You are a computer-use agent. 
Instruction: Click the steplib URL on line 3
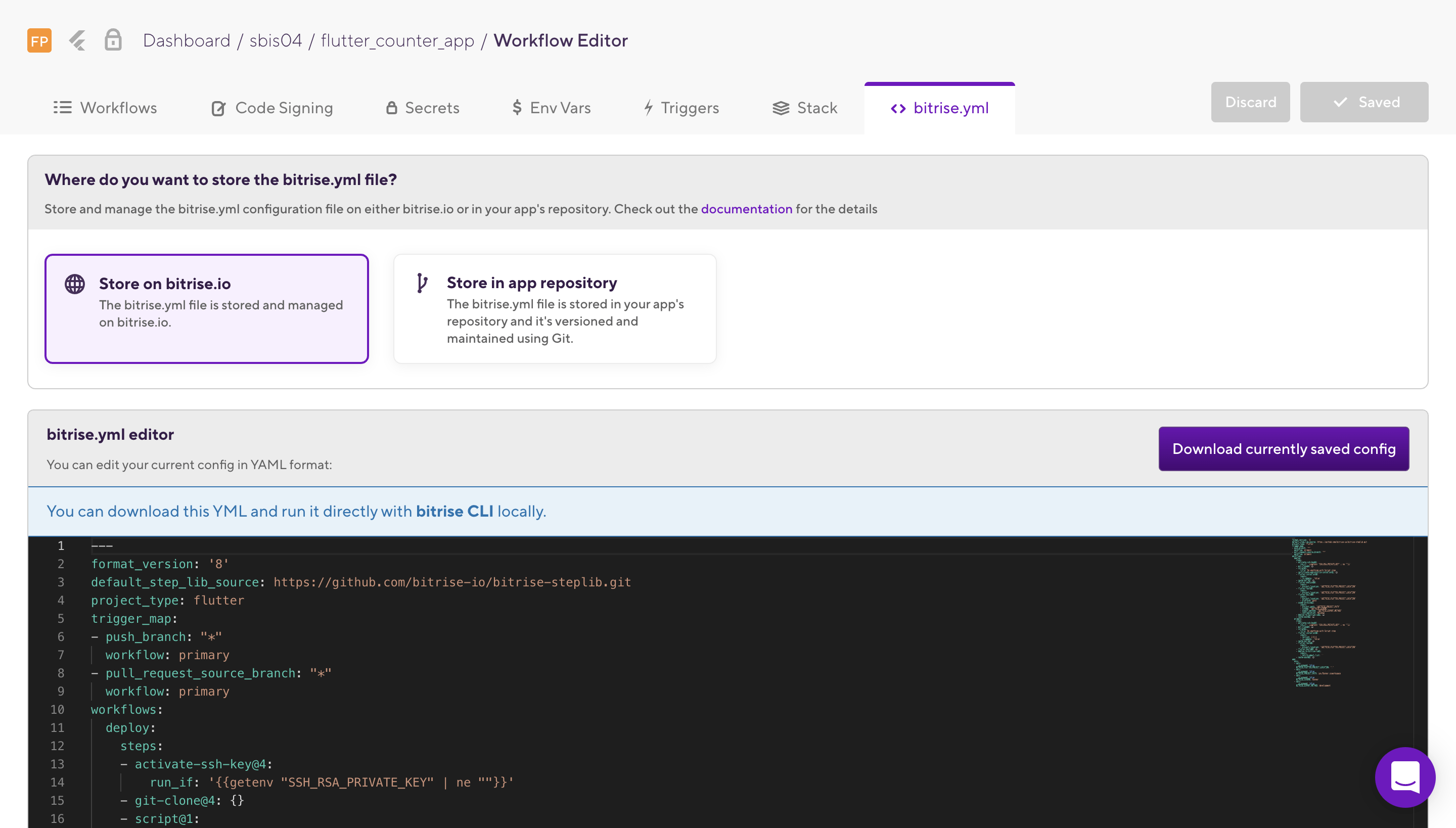[x=452, y=582]
